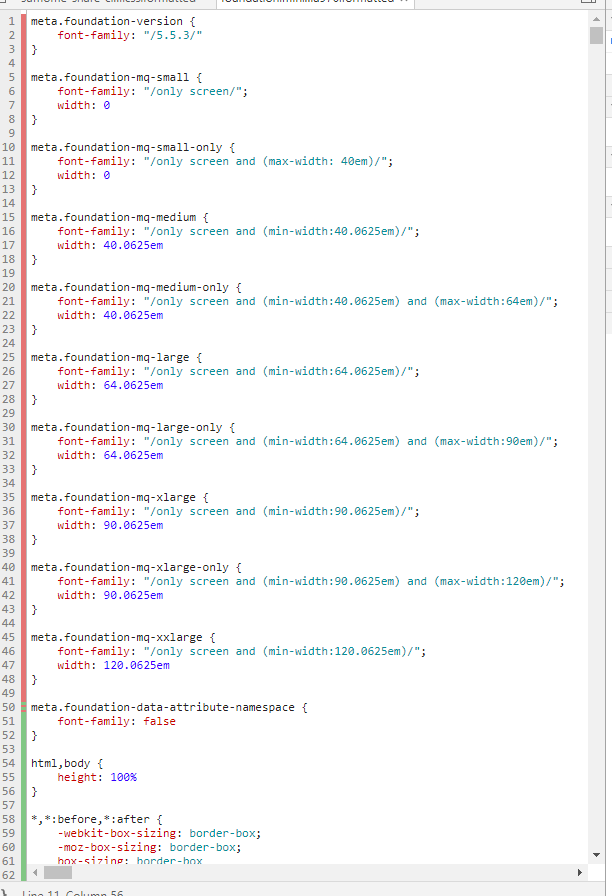Image resolution: width=612 pixels, height=896 pixels.
Task: Click the -webkit-box-sizing property on line 59
Action: pos(117,833)
